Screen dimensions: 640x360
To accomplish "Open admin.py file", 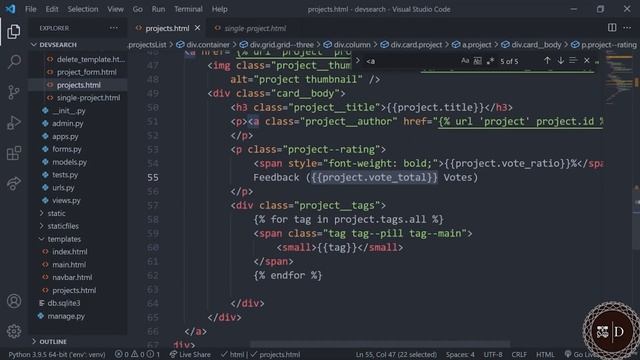I will tap(68, 123).
